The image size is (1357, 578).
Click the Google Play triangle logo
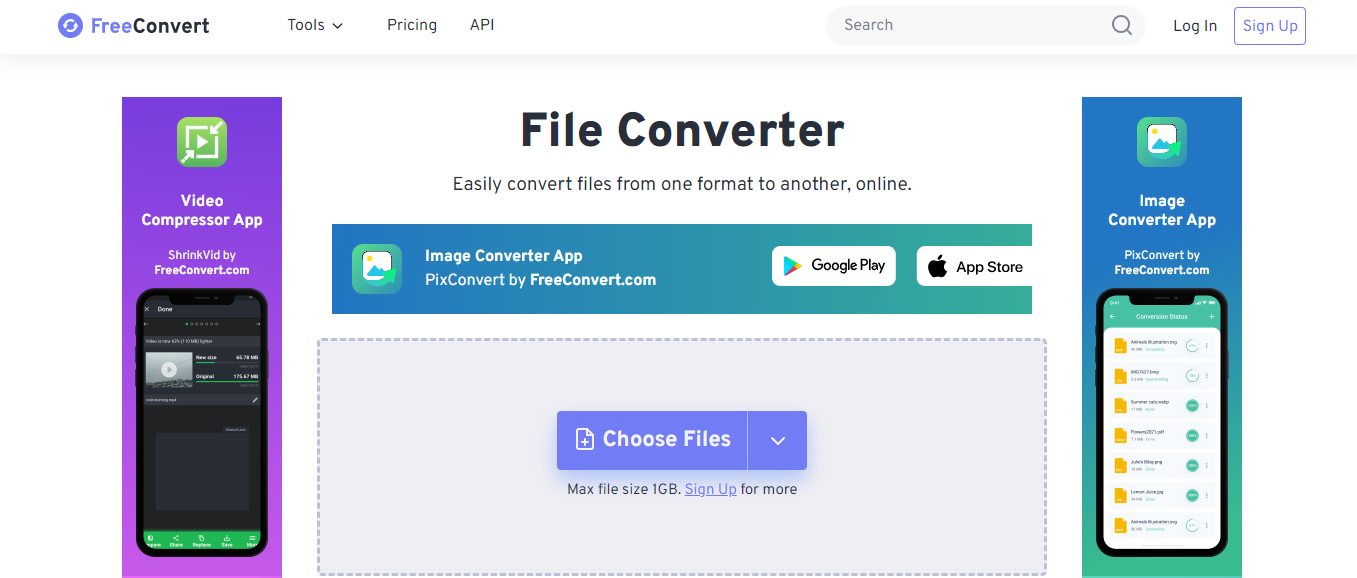coord(793,266)
